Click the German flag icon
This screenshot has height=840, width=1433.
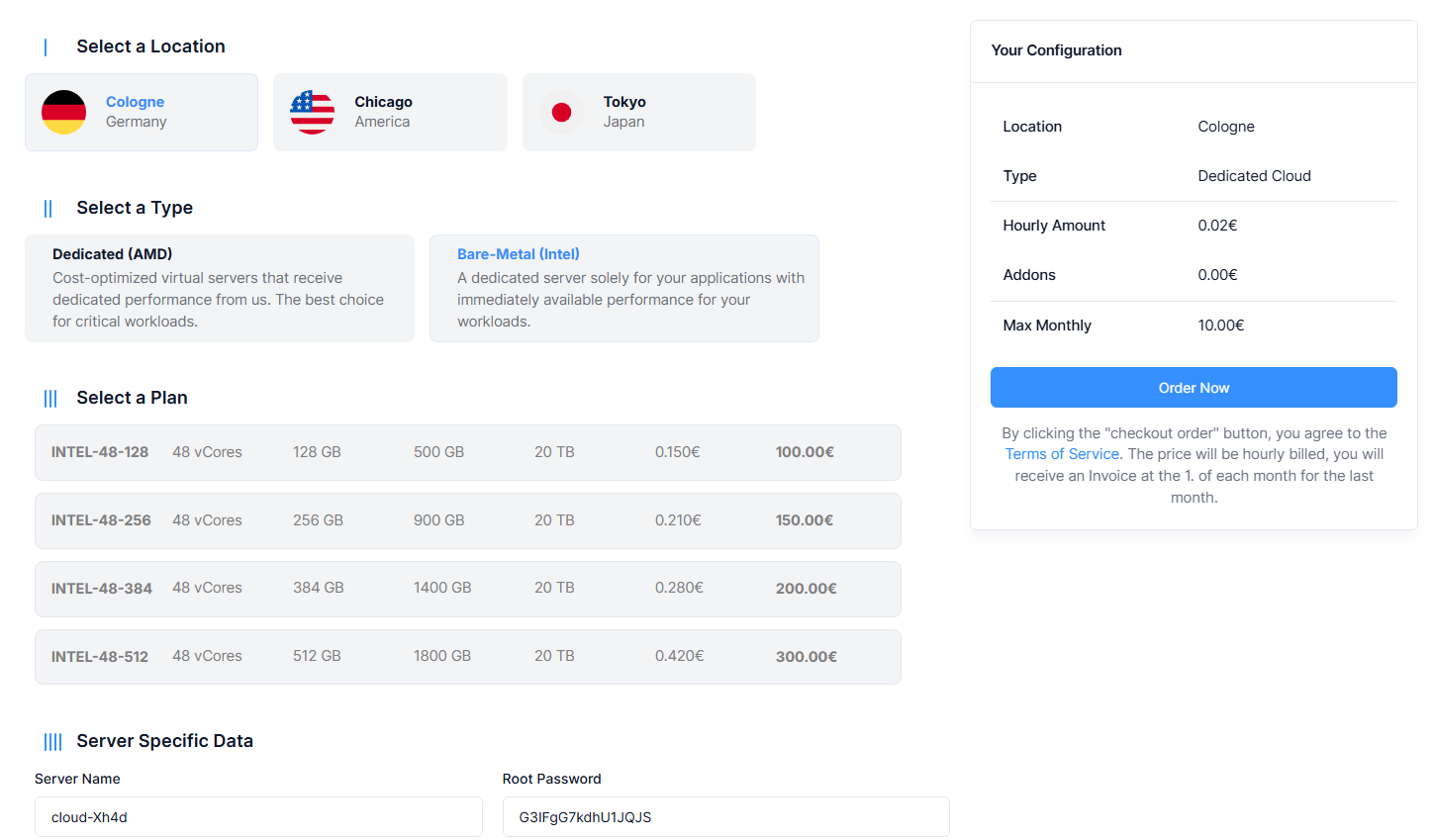pos(63,112)
